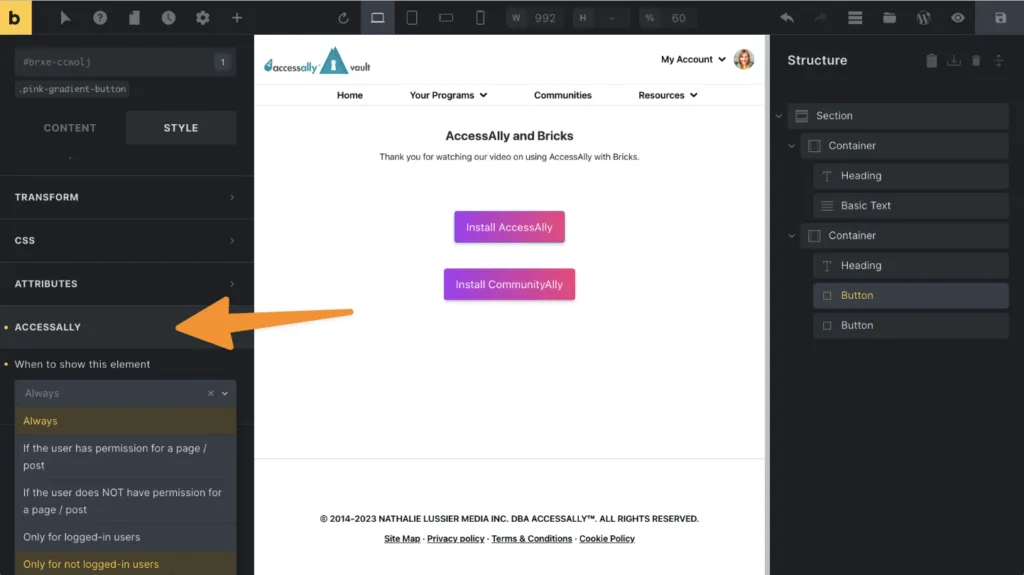Open the help question mark icon
Screen dimensions: 1024x575
[x=100, y=18]
